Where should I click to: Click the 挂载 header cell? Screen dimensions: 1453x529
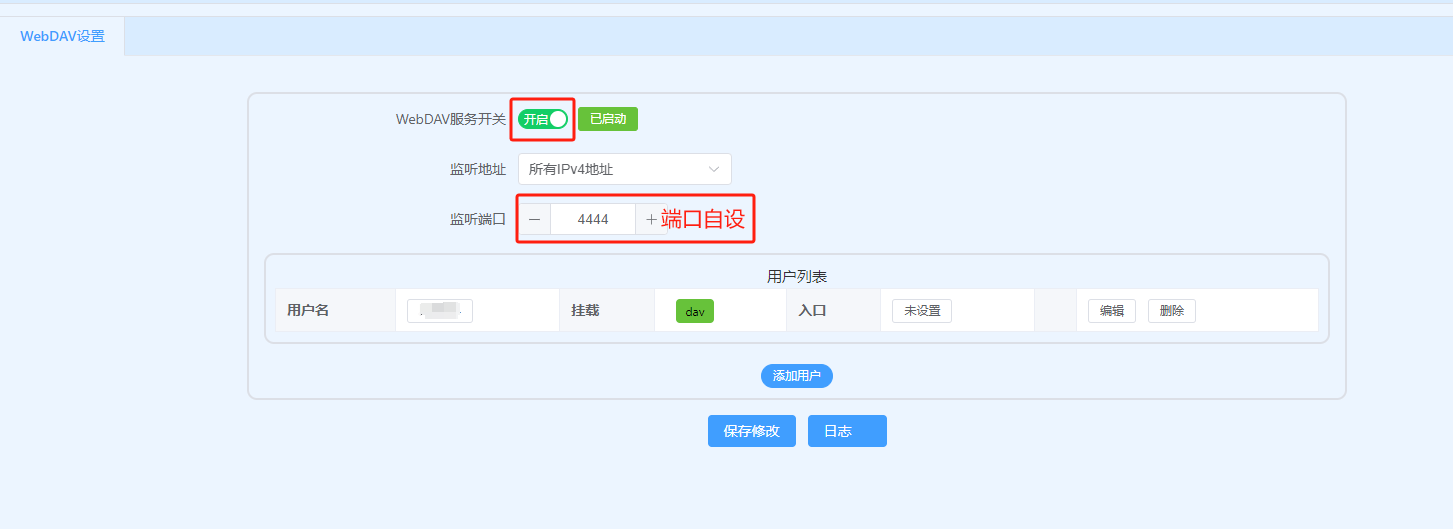point(585,311)
